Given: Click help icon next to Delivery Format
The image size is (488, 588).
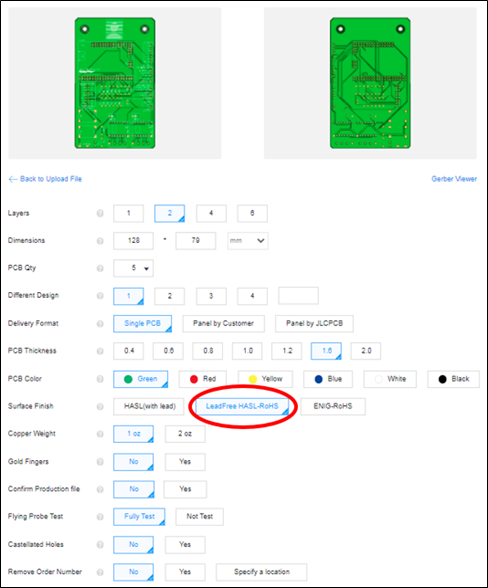Looking at the screenshot, I should pyautogui.click(x=100, y=324).
